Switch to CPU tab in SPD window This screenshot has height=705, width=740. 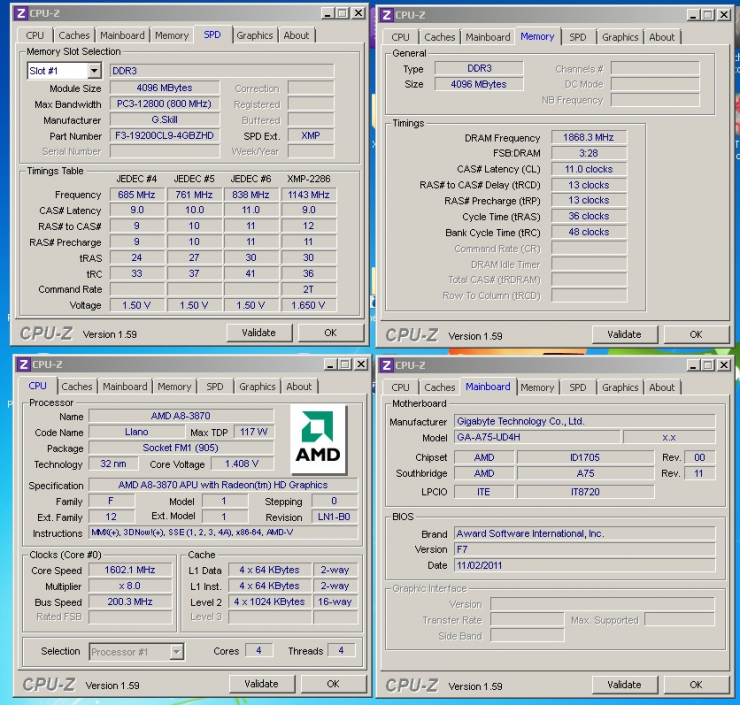click(x=35, y=35)
